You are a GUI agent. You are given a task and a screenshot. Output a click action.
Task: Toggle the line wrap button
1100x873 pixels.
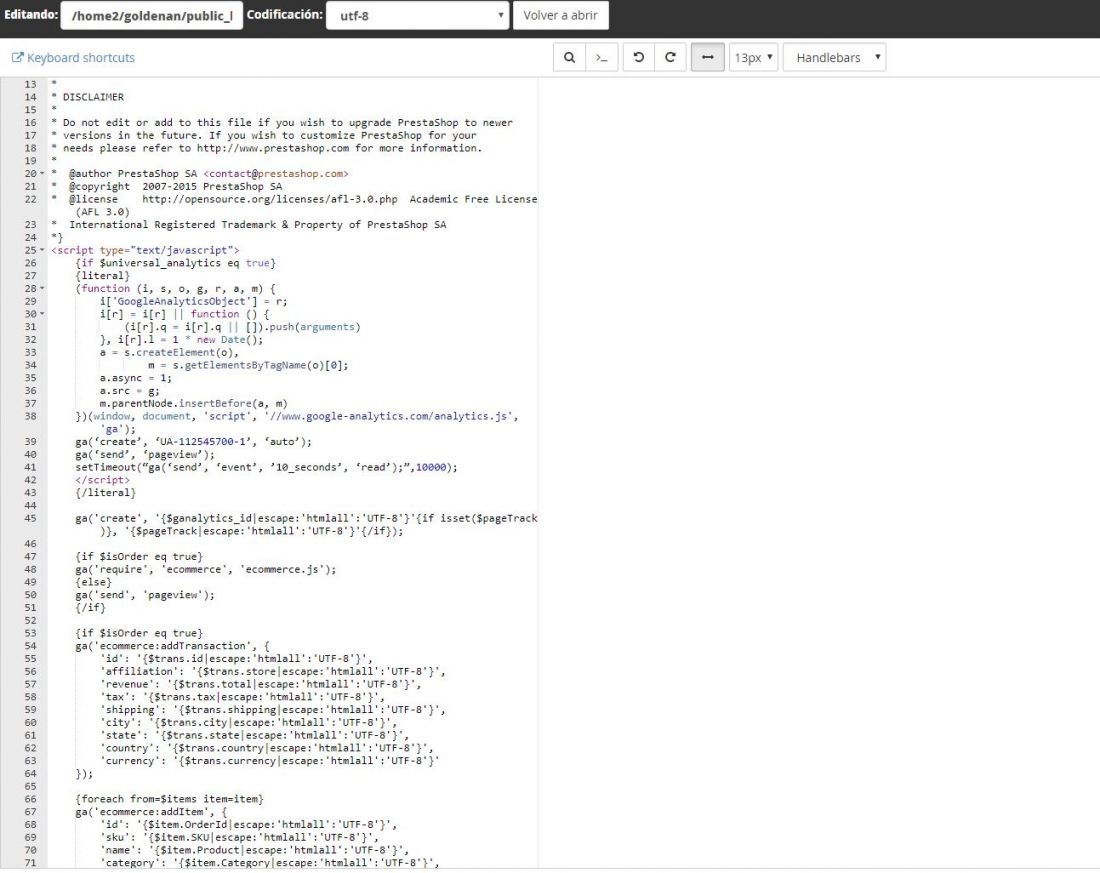(707, 58)
